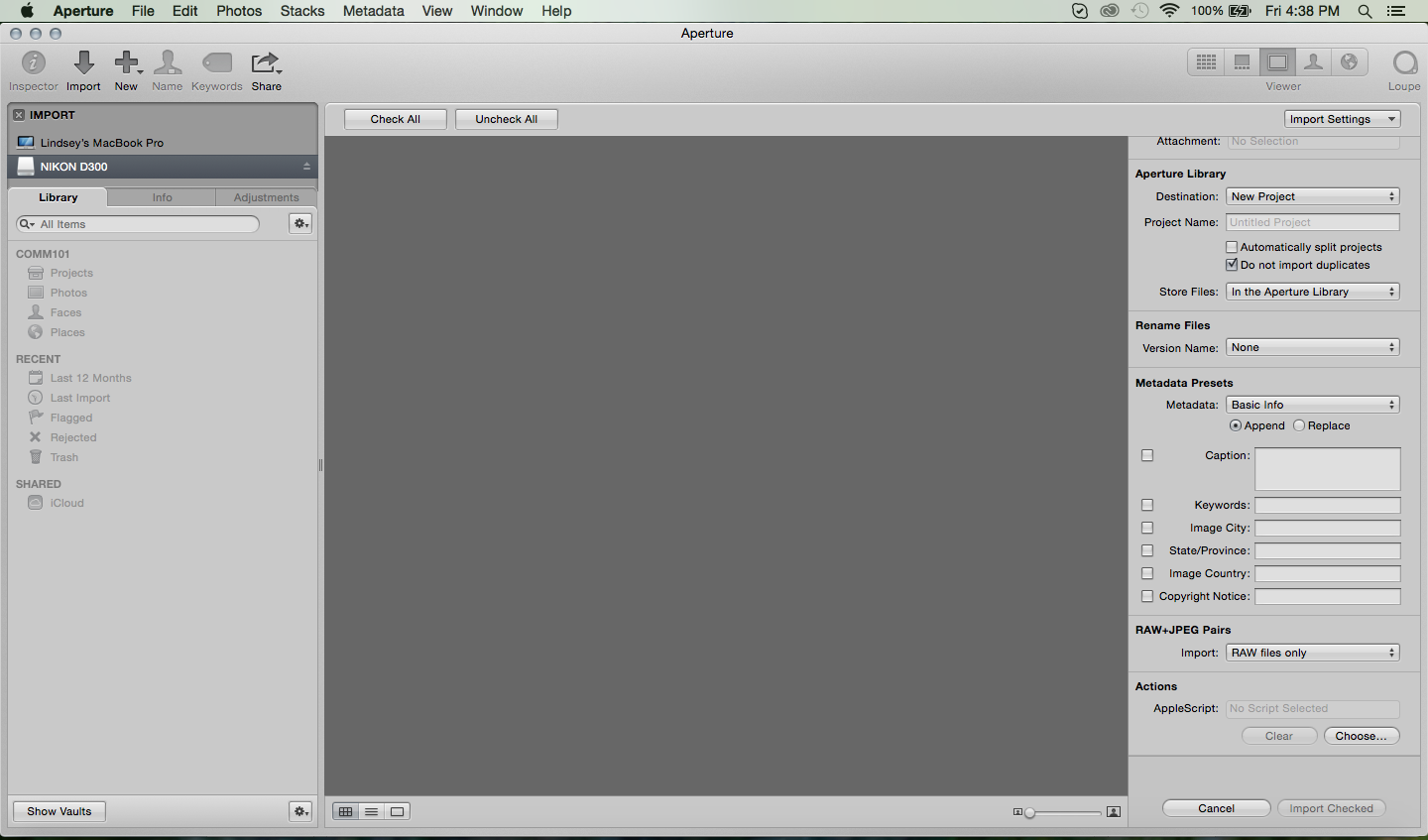Click the Wi-Fi status icon

coord(1169,11)
